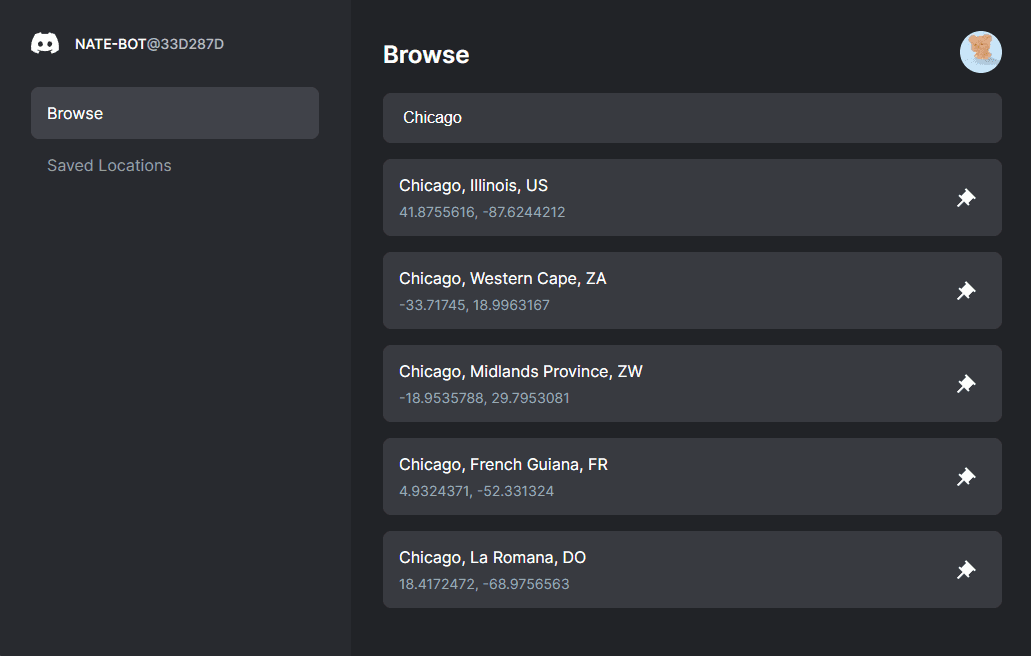Pin the Chicago, La Romana, DO location
1031x656 pixels.
tap(965, 569)
